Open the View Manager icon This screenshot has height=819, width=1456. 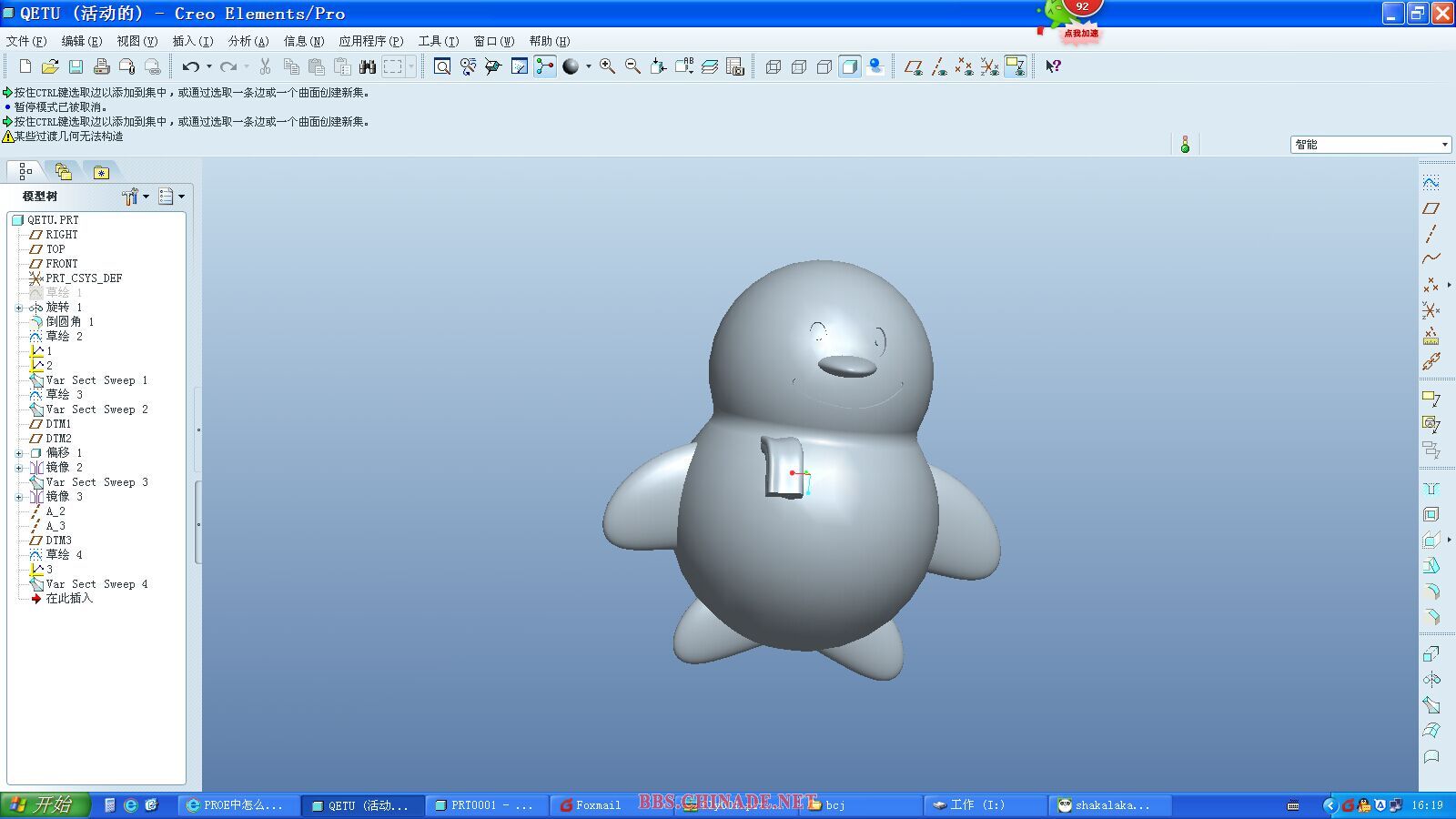tap(735, 66)
